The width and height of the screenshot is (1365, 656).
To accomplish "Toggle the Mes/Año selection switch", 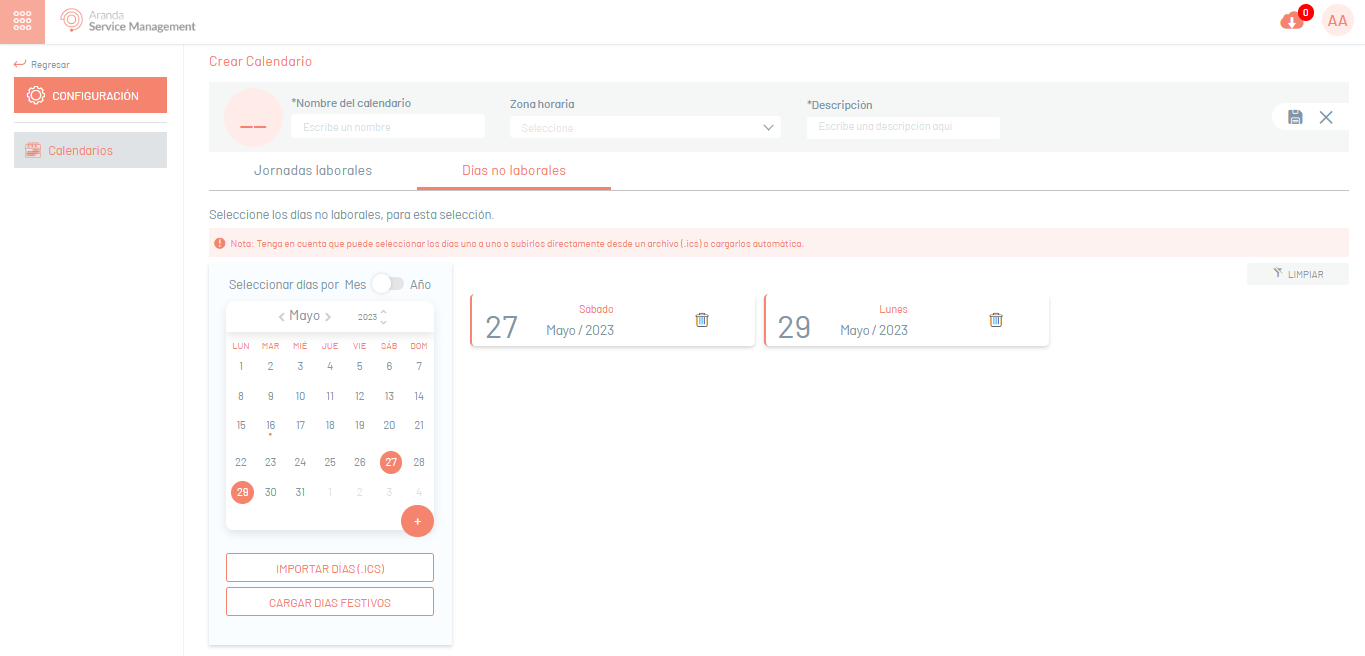I will click(x=387, y=284).
